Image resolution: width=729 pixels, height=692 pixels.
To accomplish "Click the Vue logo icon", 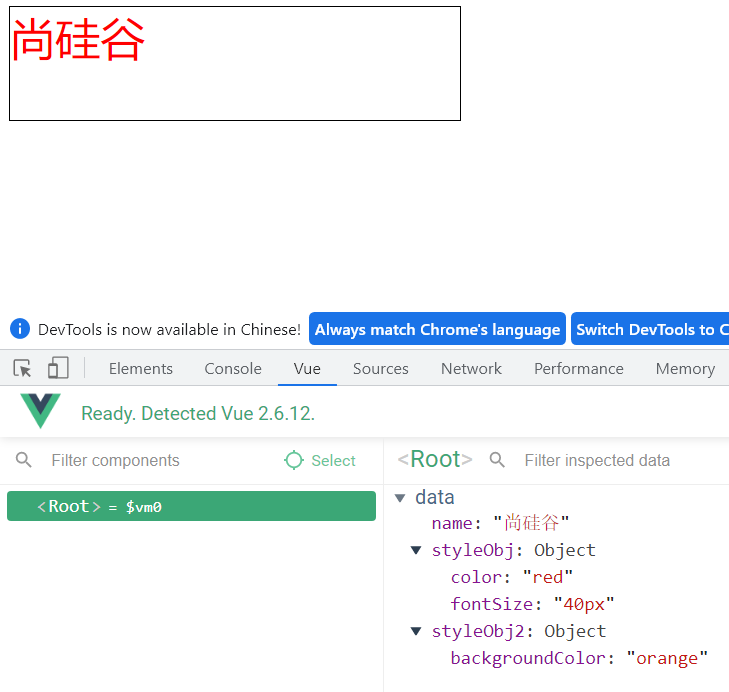I will click(x=40, y=411).
